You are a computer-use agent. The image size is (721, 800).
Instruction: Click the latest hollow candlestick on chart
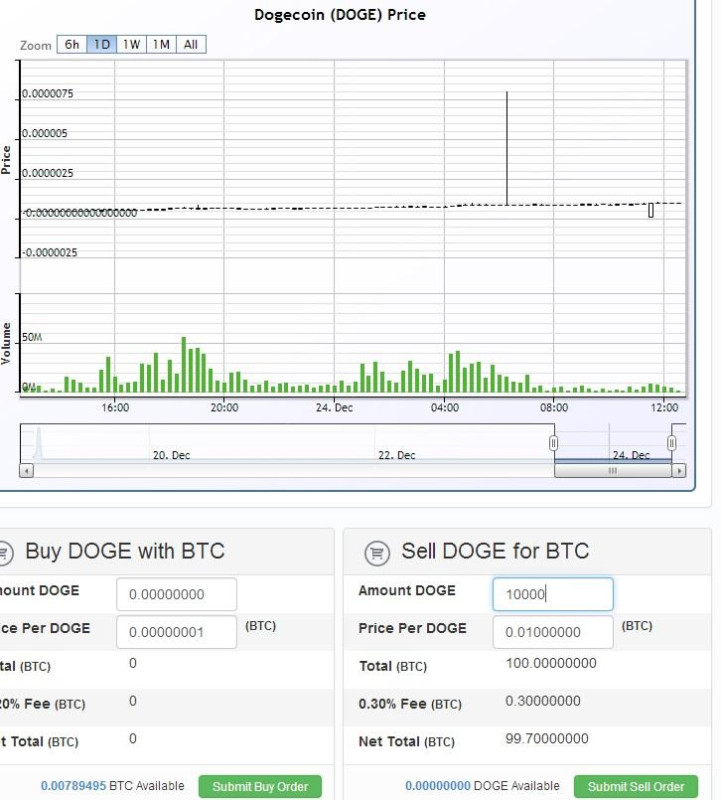click(x=651, y=210)
